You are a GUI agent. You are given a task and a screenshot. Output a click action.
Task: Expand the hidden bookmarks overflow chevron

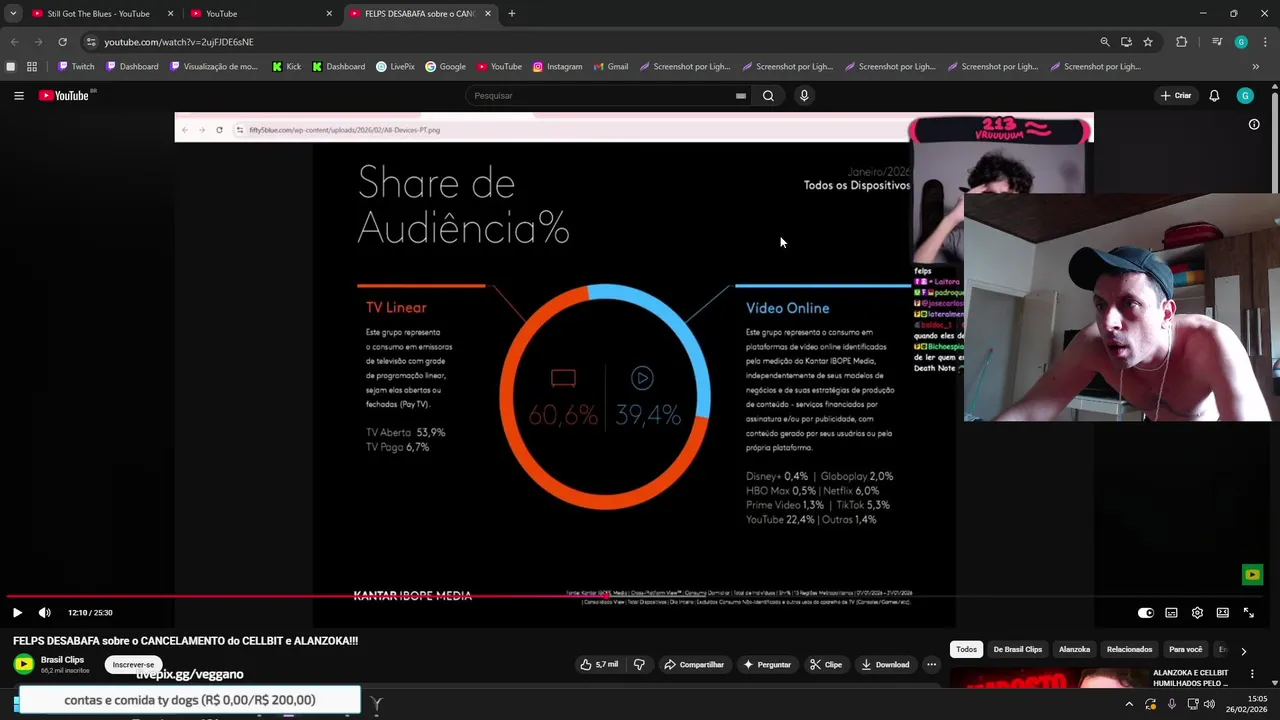point(1256,67)
